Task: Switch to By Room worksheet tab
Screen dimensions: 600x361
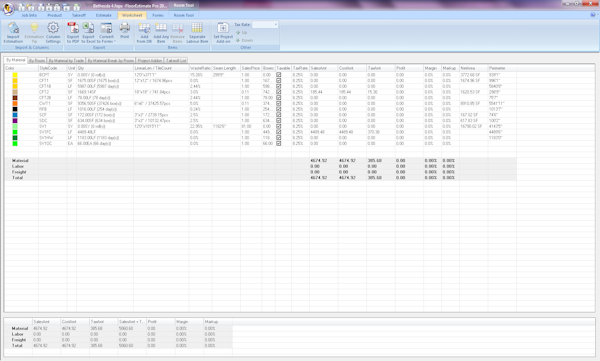Action: (x=37, y=60)
